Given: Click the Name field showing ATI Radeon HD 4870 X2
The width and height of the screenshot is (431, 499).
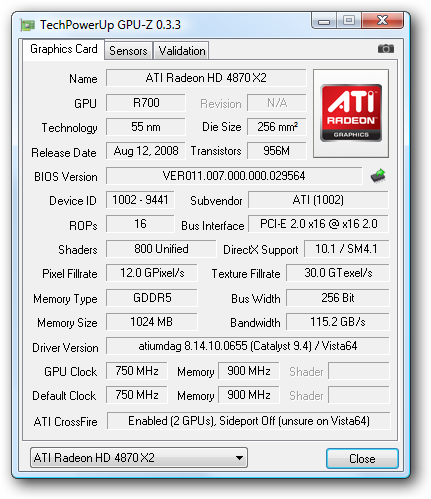Looking at the screenshot, I should [206, 78].
